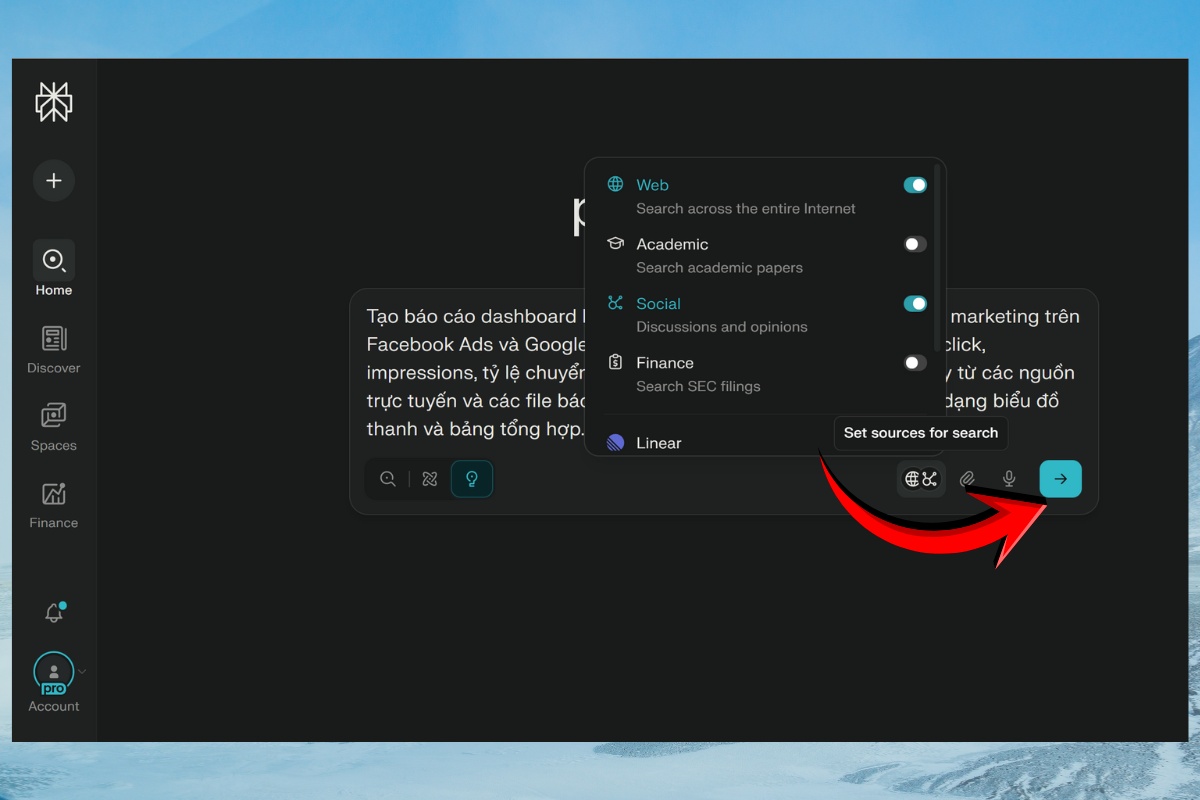Open notifications bell icon

(54, 613)
